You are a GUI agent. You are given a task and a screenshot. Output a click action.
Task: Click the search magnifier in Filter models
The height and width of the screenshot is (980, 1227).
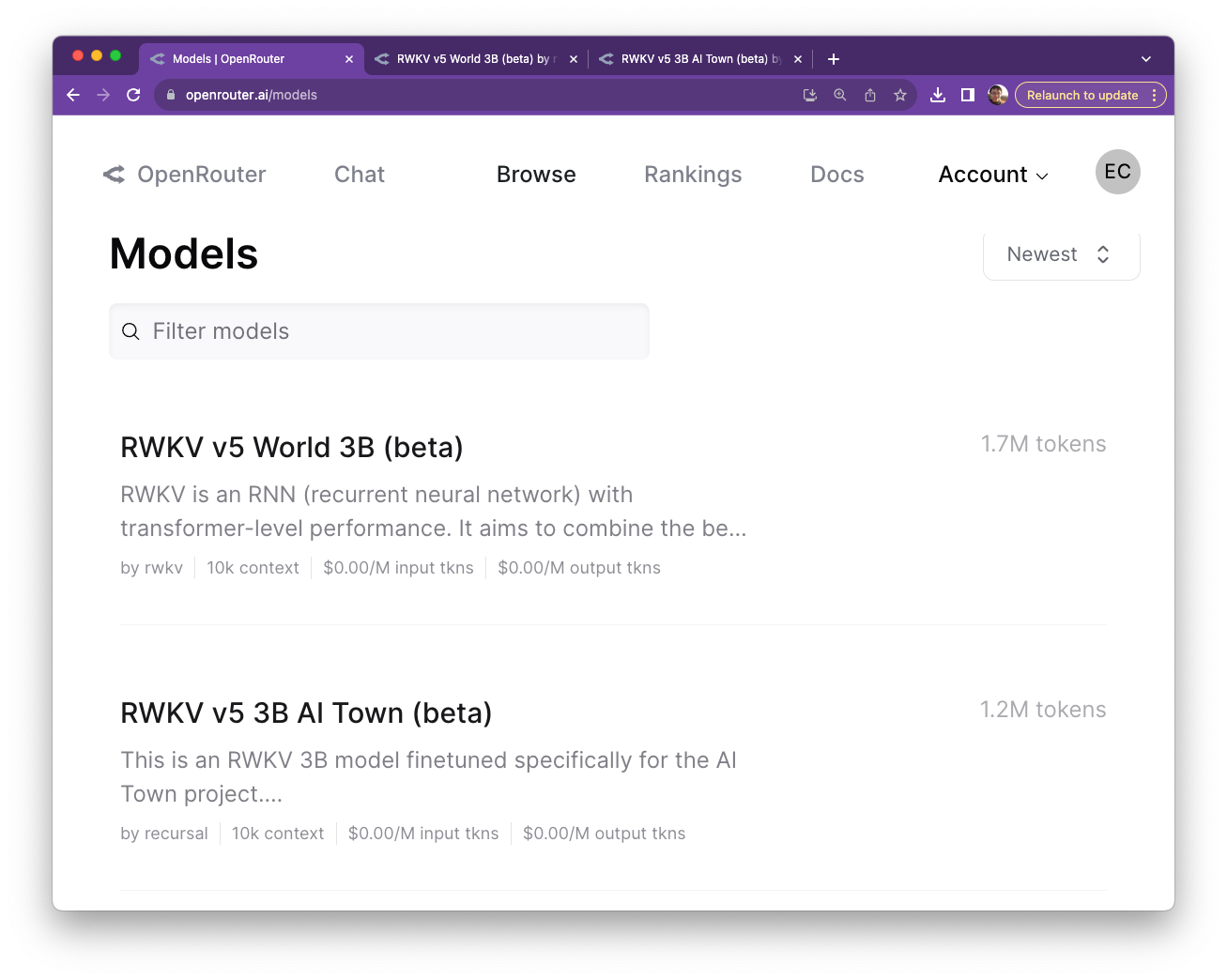tap(131, 331)
